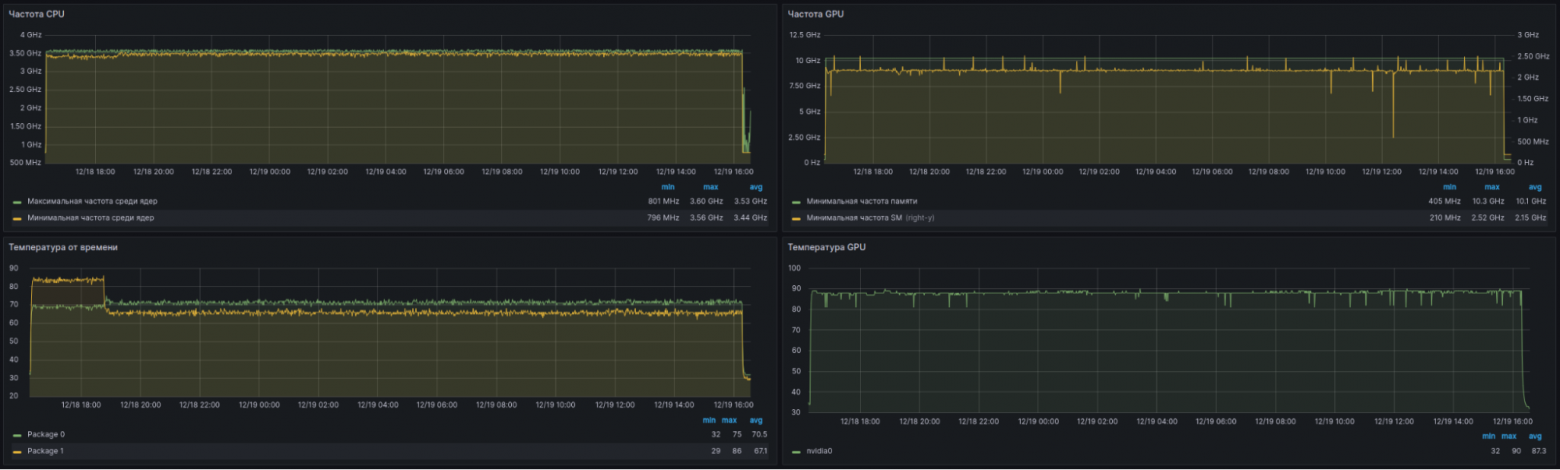Image resolution: width=1560 pixels, height=470 pixels.
Task: Sort Температура от времени legend by min
Action: [709, 420]
